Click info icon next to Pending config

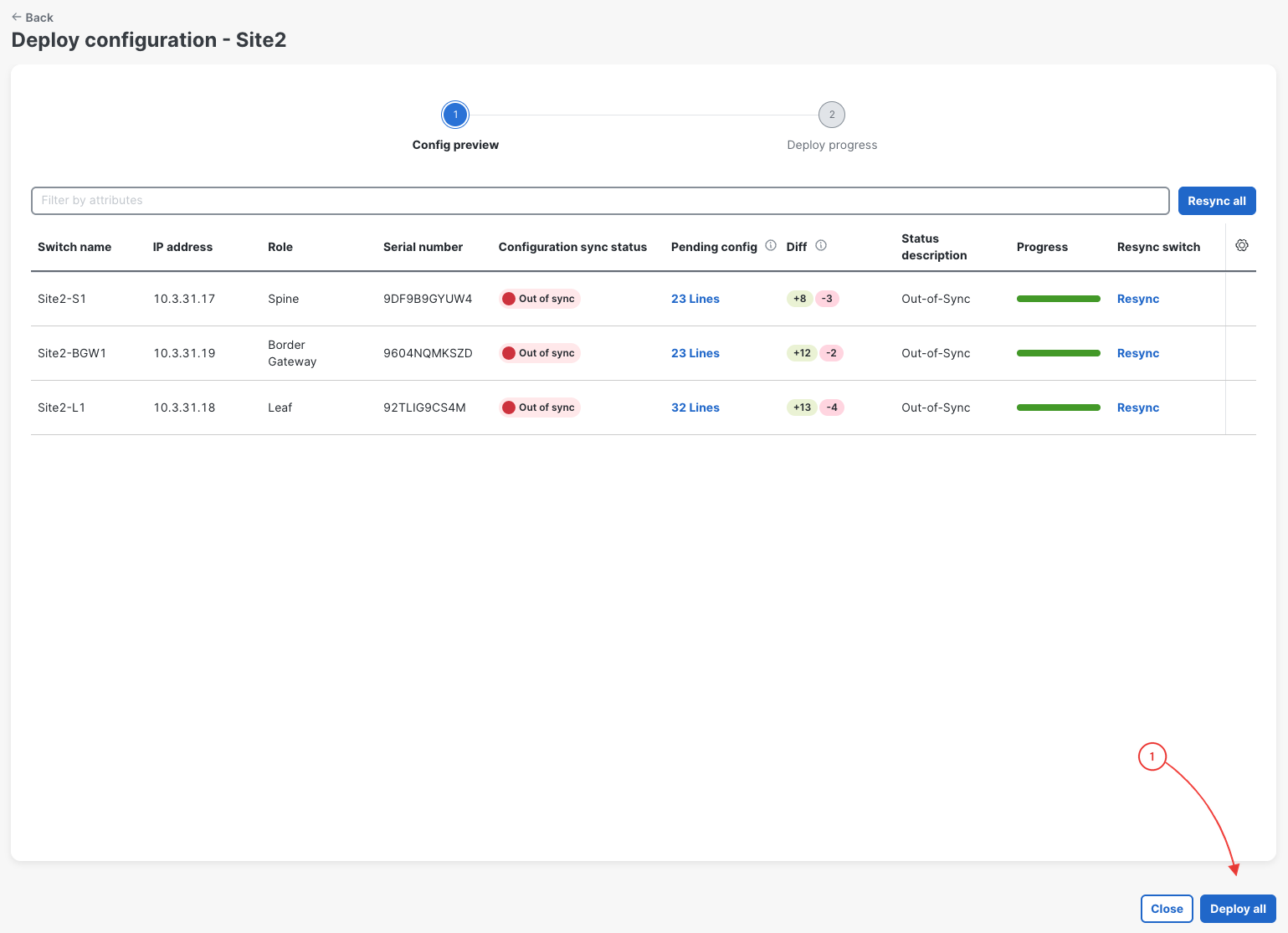click(x=771, y=245)
